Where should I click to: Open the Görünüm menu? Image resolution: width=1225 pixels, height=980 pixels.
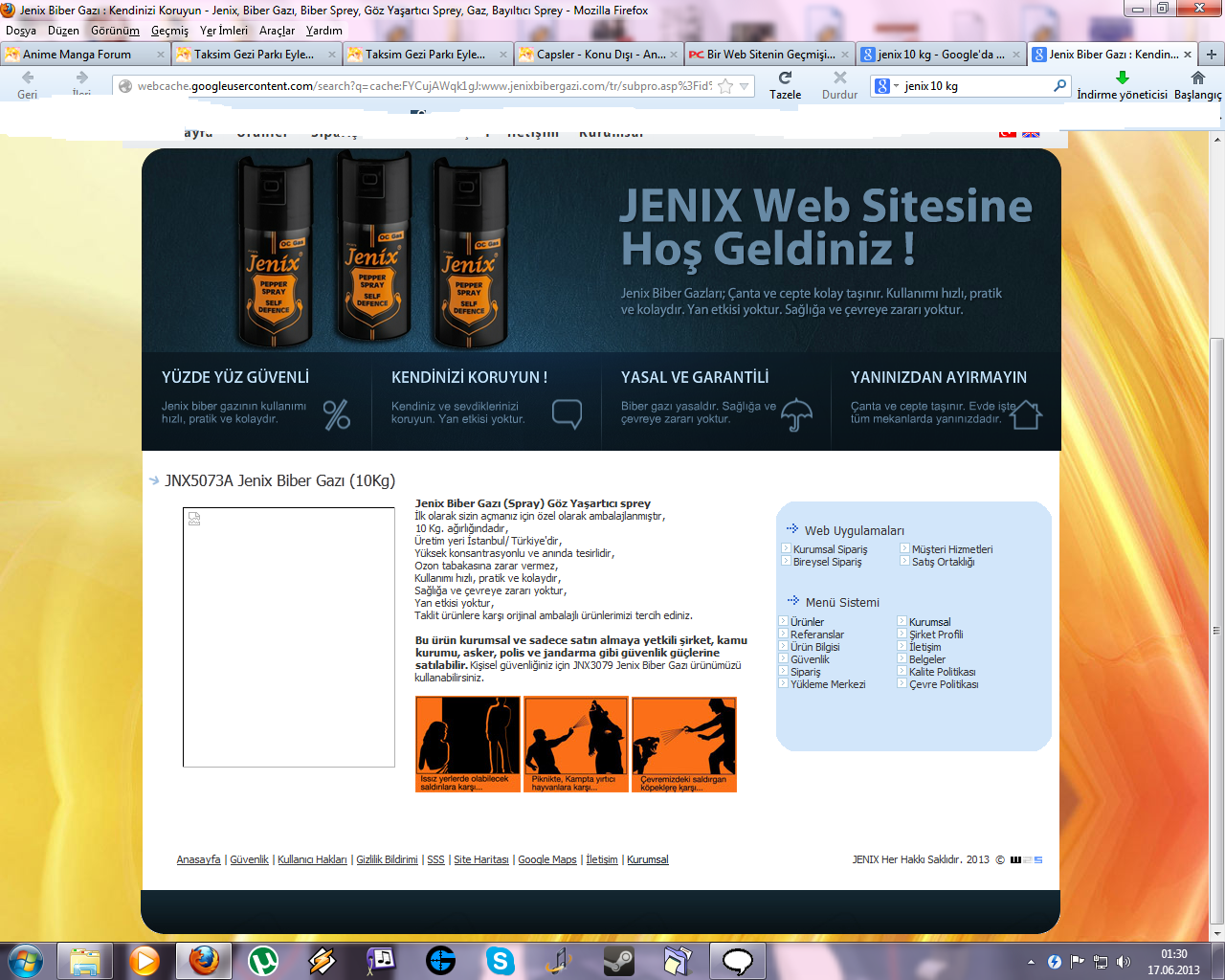click(x=115, y=31)
